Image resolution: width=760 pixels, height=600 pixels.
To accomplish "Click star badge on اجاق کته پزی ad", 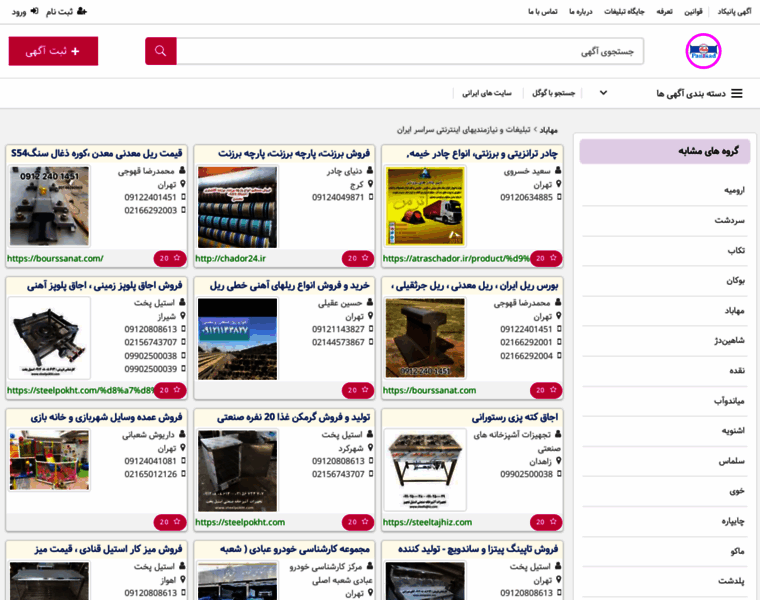I will click(546, 522).
